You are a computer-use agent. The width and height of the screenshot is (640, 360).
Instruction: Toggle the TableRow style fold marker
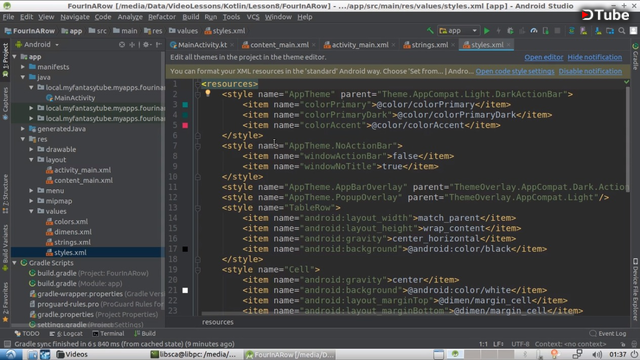coord(198,208)
